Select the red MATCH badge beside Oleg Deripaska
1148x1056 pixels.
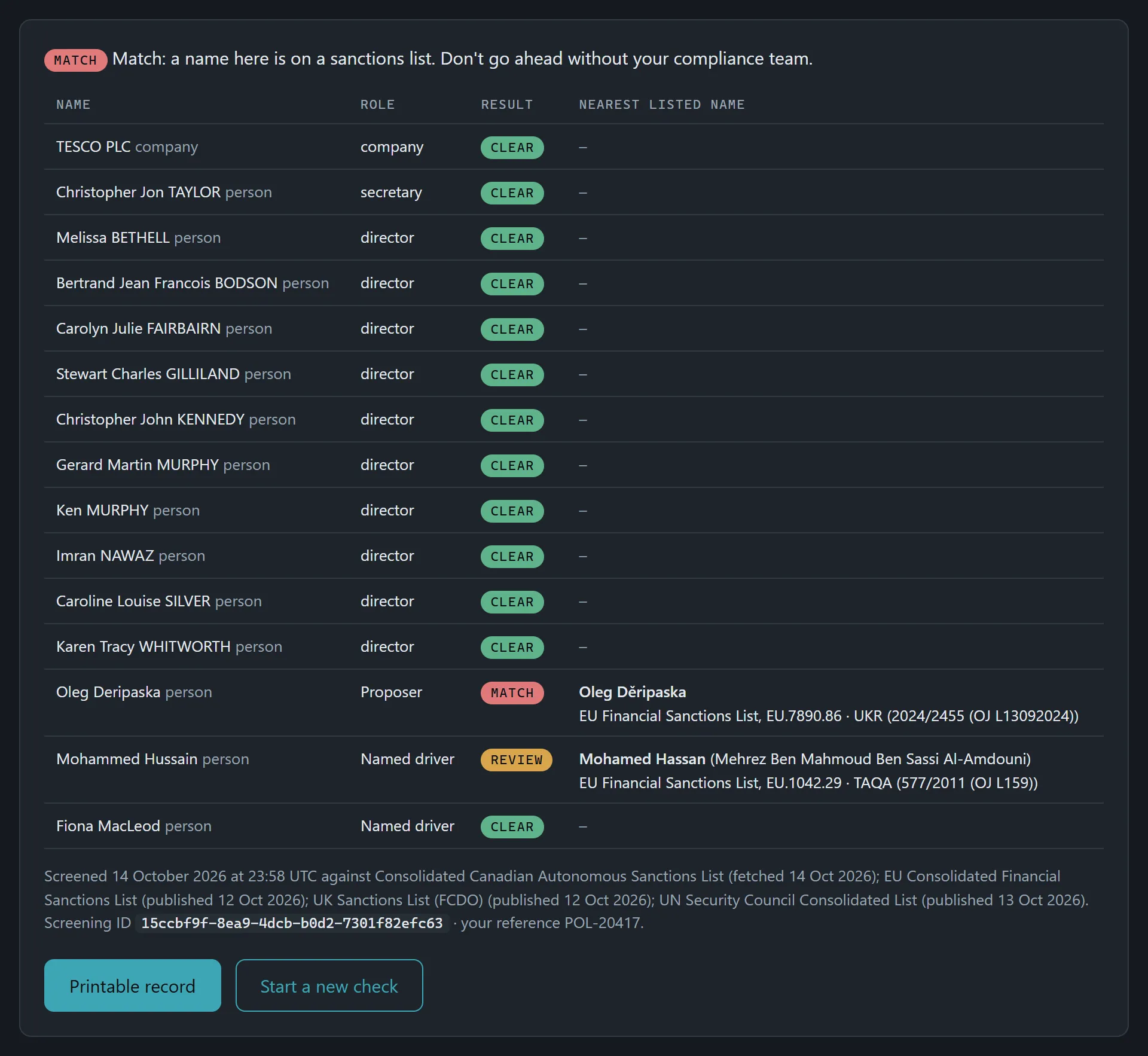click(512, 693)
